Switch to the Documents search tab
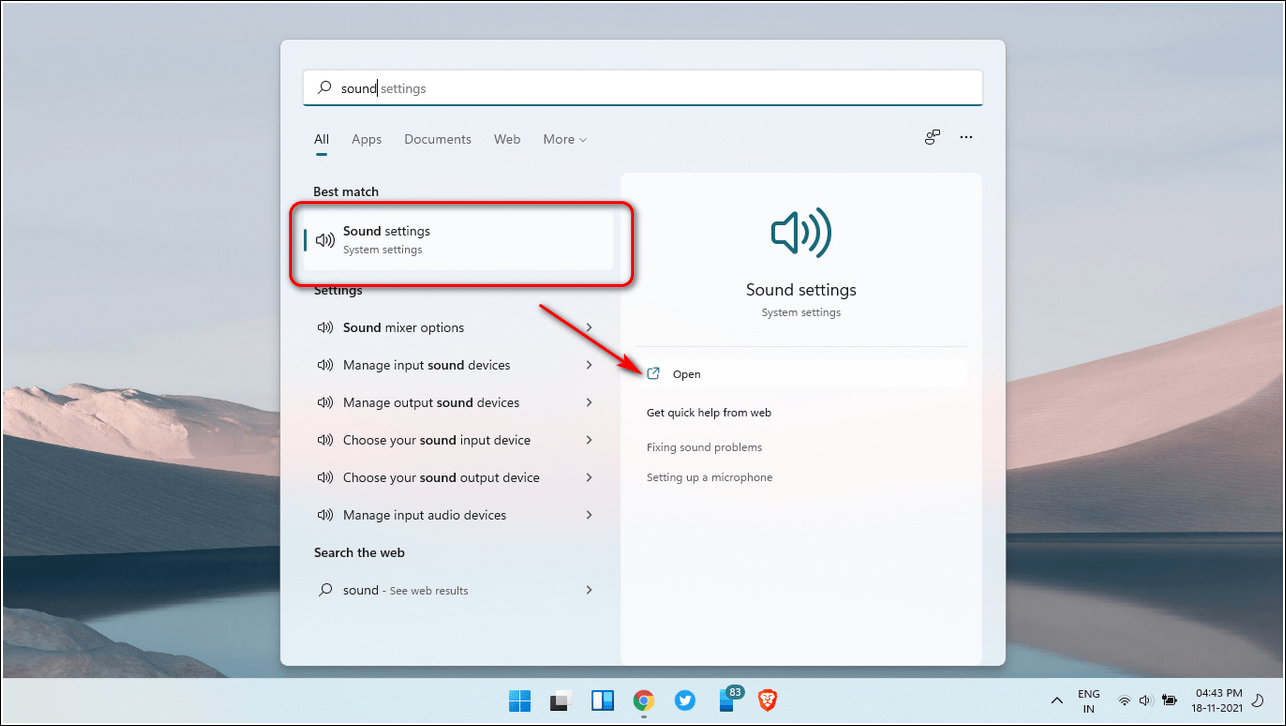This screenshot has height=726, width=1286. point(438,139)
